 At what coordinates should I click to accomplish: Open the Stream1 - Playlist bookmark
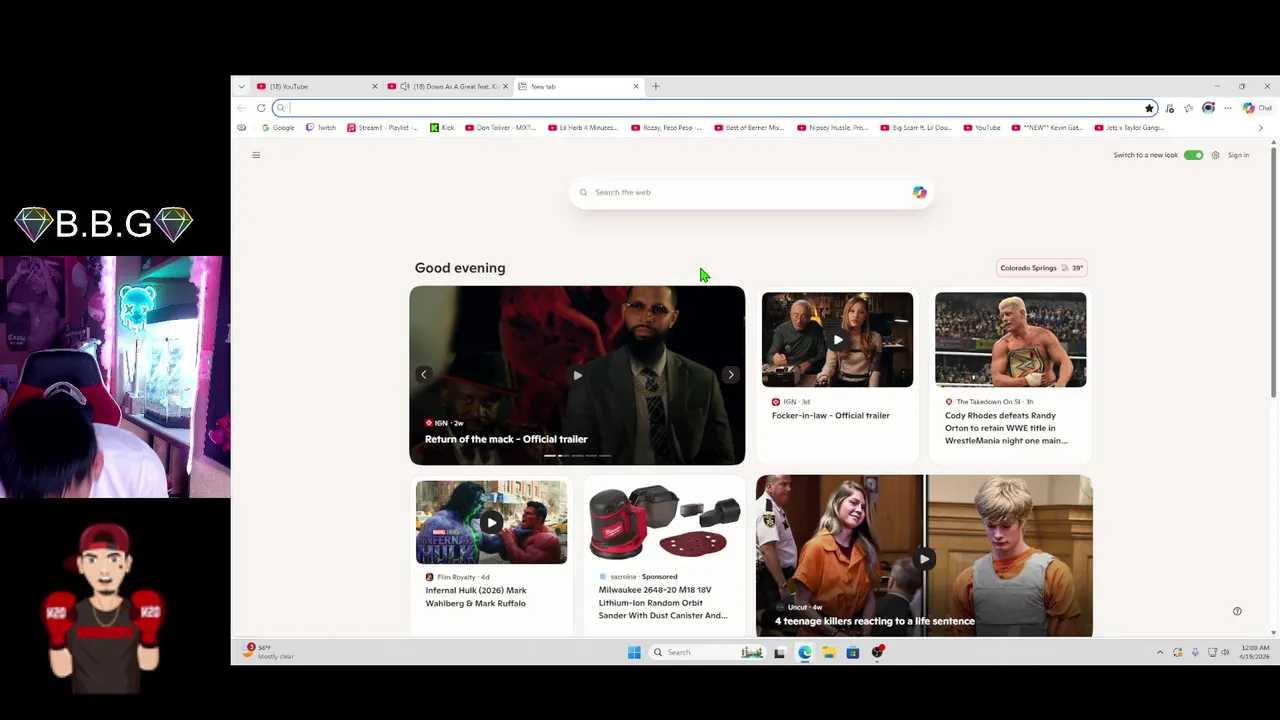[x=382, y=128]
